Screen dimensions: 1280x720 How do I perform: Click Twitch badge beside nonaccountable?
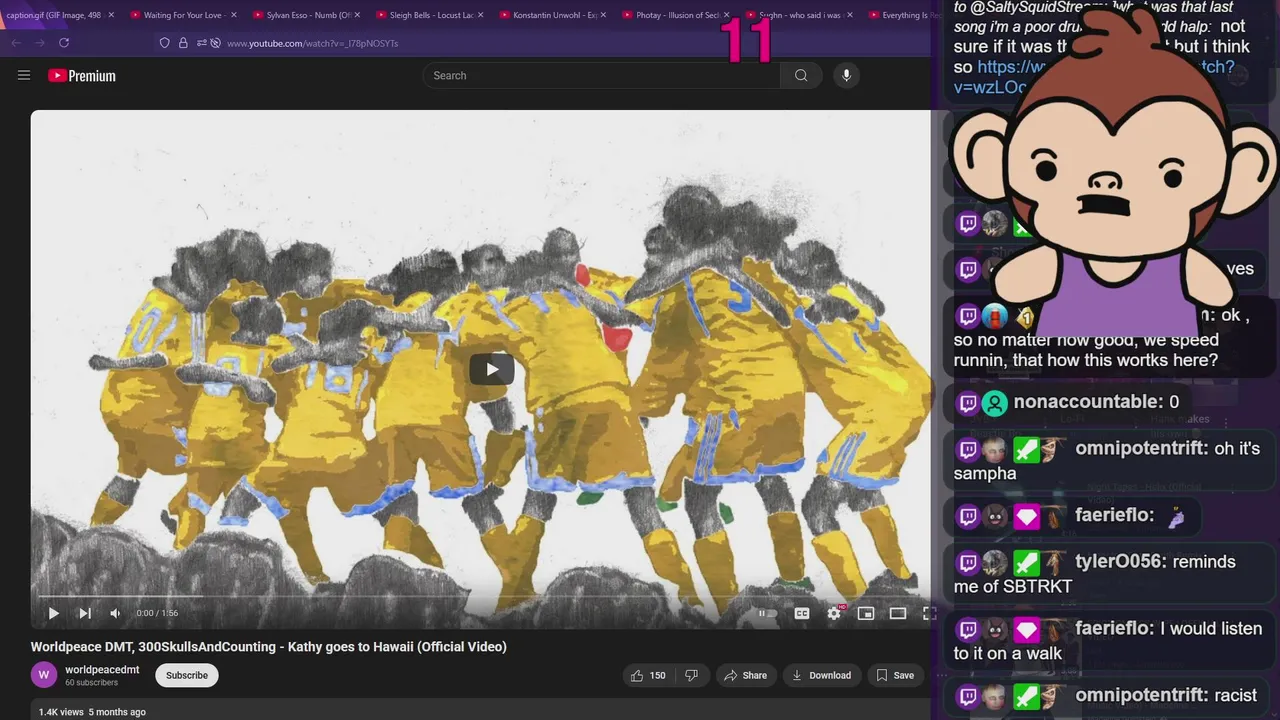967,403
